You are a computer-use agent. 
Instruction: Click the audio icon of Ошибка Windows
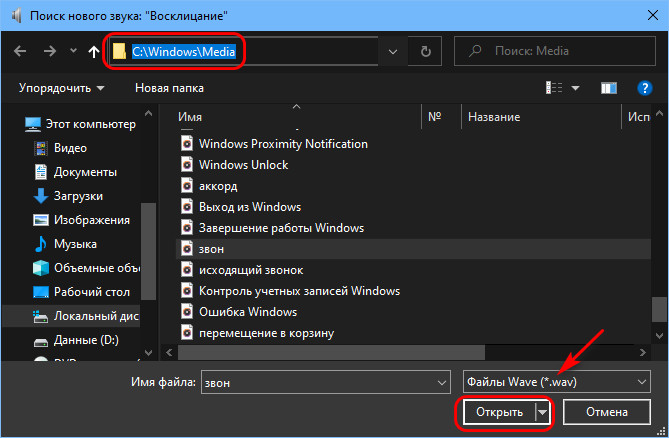pyautogui.click(x=187, y=311)
